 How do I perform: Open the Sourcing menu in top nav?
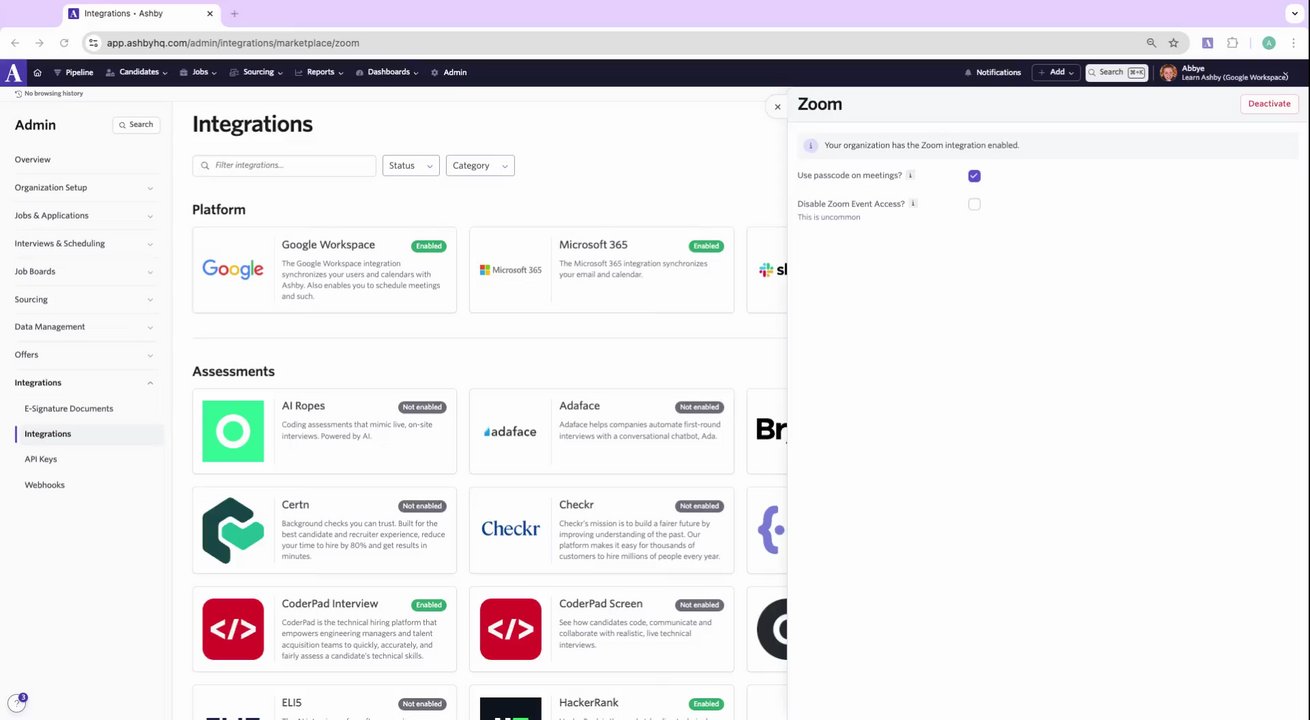click(256, 72)
